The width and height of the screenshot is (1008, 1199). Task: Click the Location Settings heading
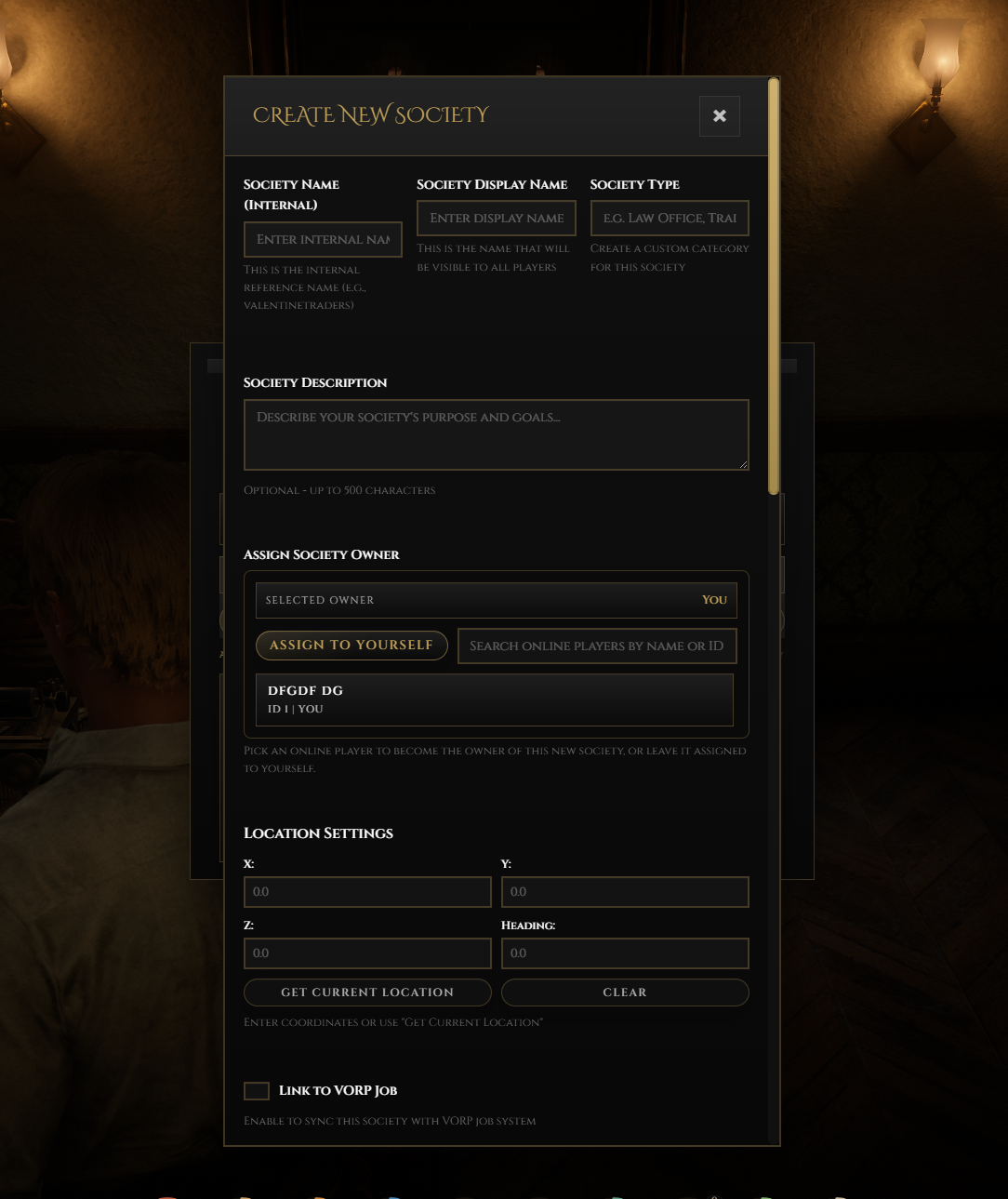coord(318,833)
